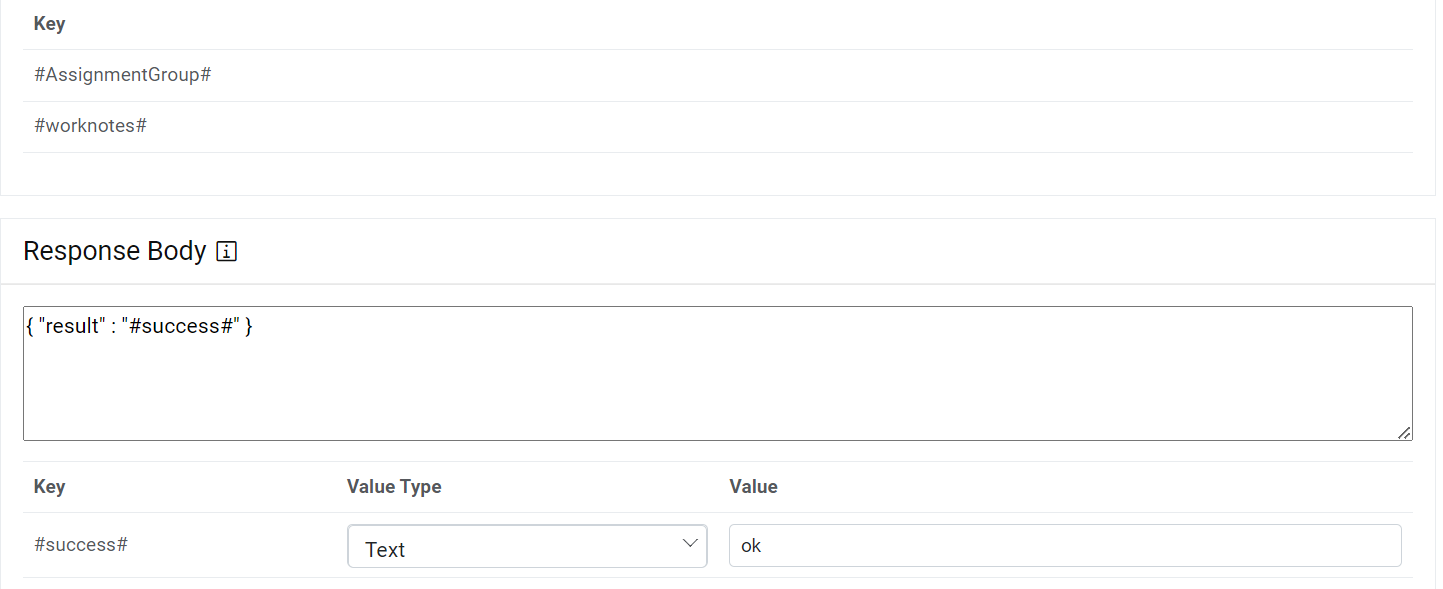The height and width of the screenshot is (589, 1443).
Task: Click the Value Type column header
Action: (394, 487)
